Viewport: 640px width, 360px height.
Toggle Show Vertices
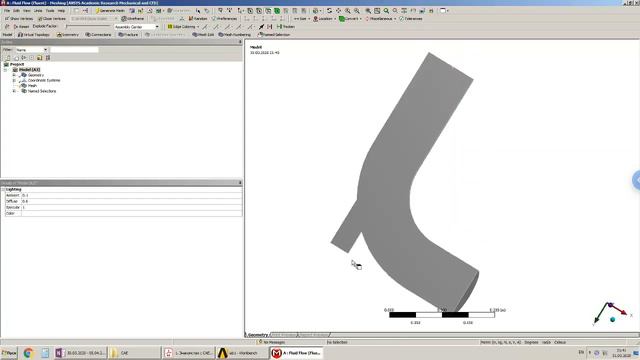(x=19, y=19)
